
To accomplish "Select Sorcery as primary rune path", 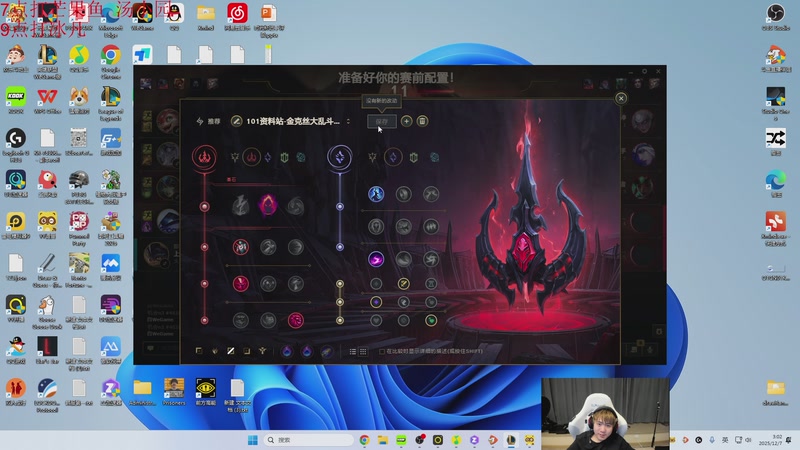I will (268, 158).
